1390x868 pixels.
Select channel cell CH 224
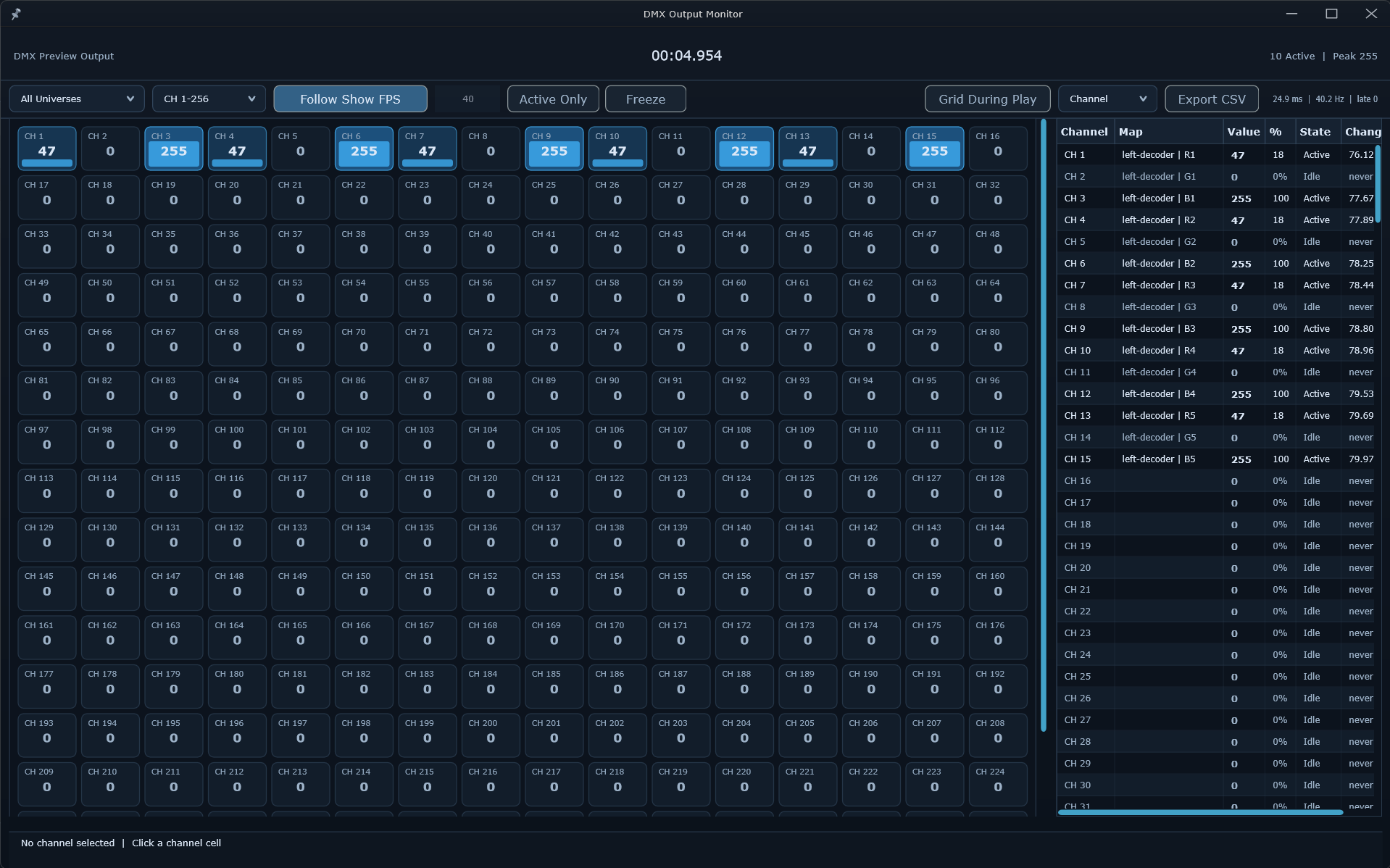(x=998, y=784)
